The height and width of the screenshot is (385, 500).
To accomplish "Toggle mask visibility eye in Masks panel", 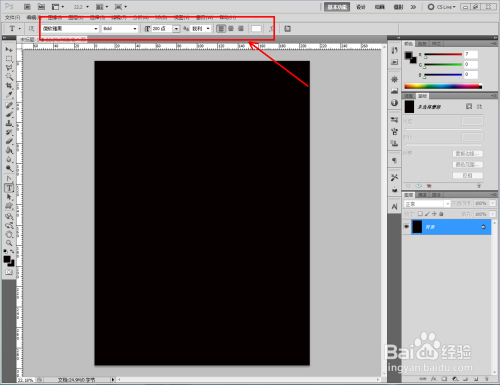I will tap(418, 186).
